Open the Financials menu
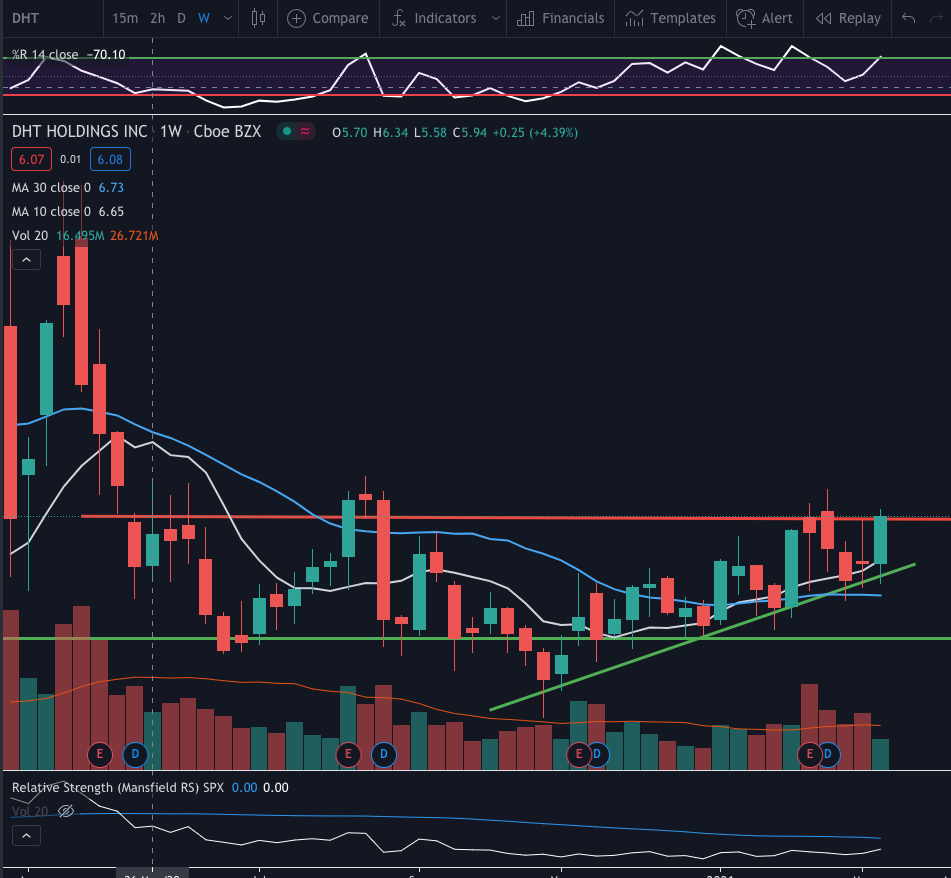 pos(560,18)
